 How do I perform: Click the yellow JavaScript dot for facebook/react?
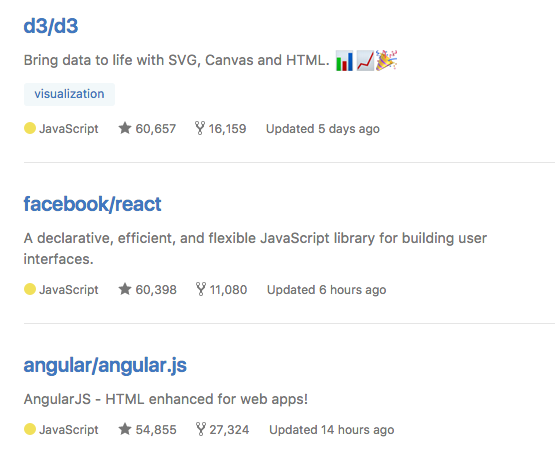click(30, 289)
